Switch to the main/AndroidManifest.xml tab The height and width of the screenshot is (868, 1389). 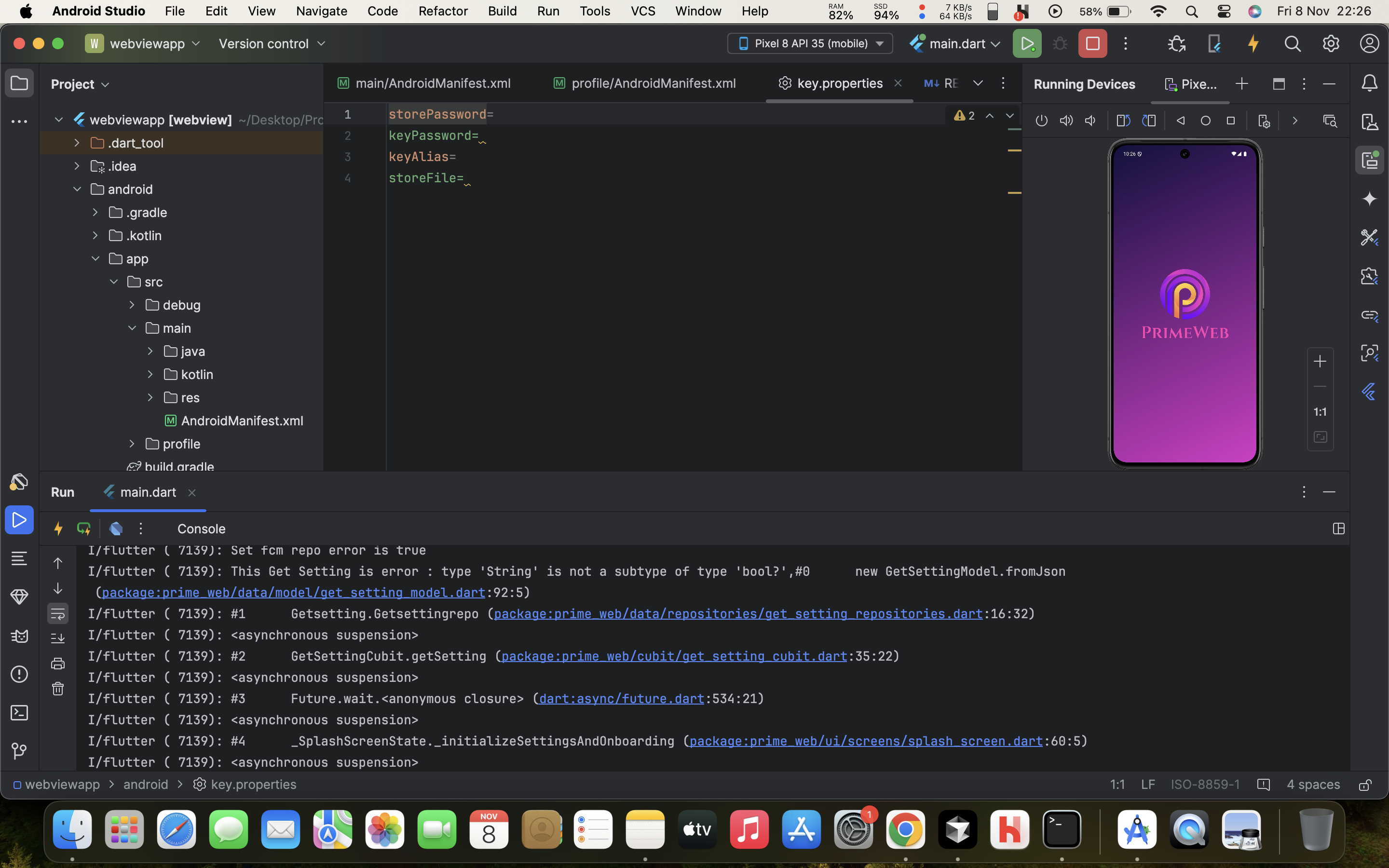(x=432, y=83)
